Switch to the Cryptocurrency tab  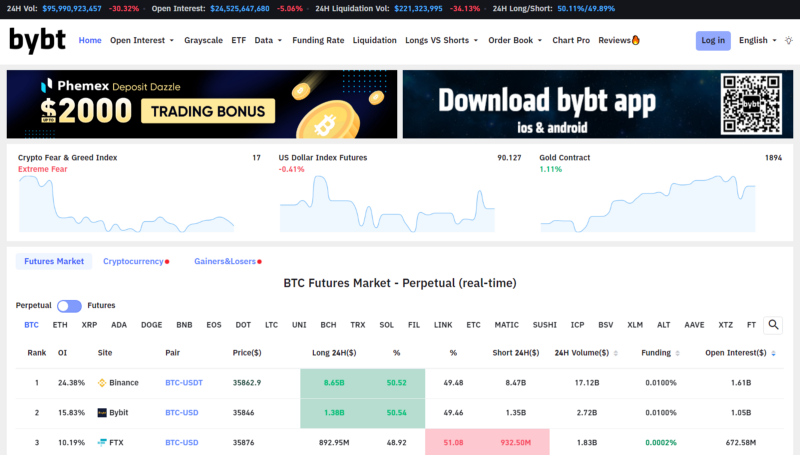tap(136, 261)
